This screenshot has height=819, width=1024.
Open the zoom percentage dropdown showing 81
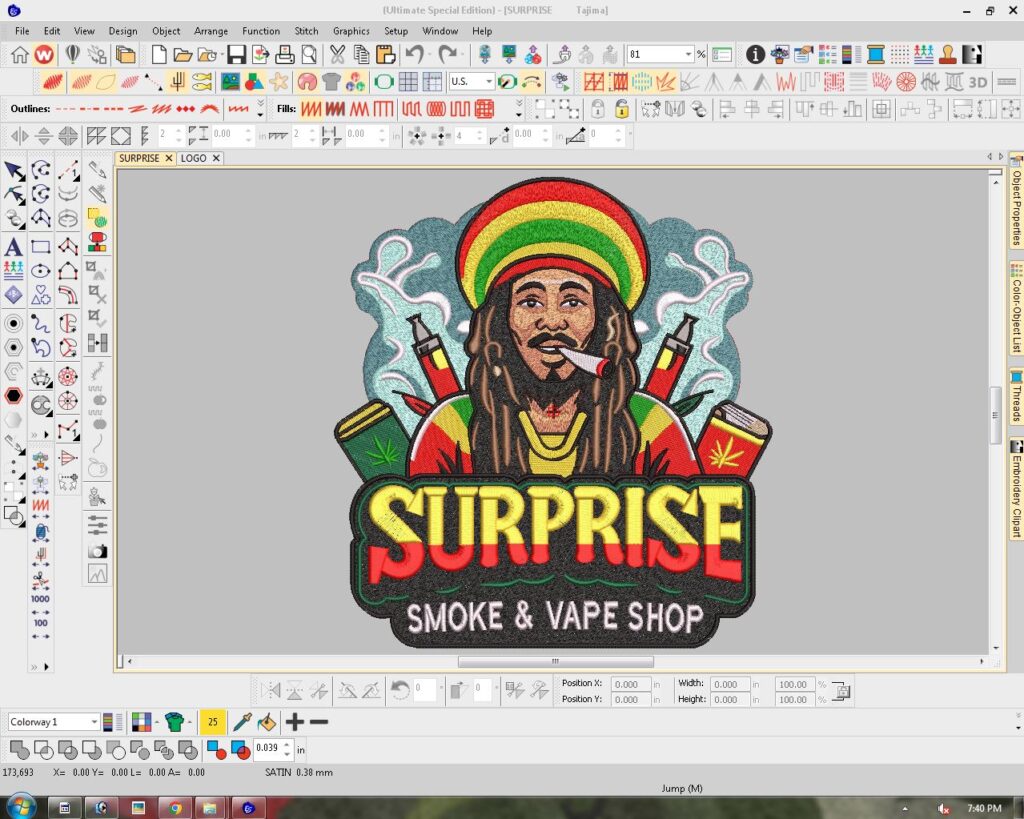688,55
